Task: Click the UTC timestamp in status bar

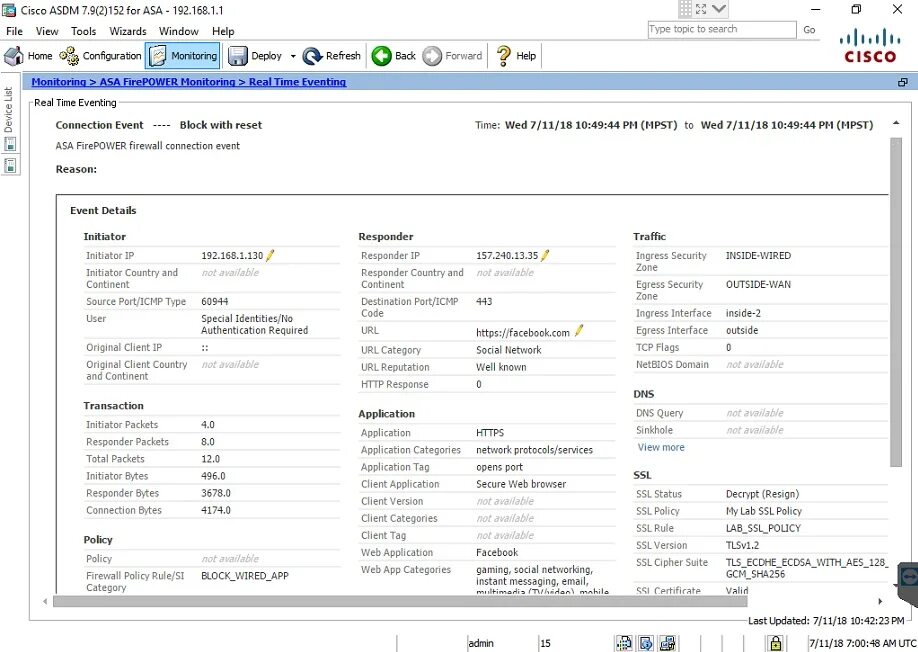Action: coord(862,643)
